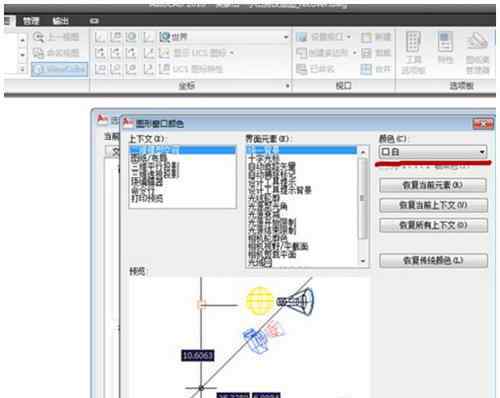Click the 剪裁 clip viewport icon
500x398 pixels.
(366, 53)
